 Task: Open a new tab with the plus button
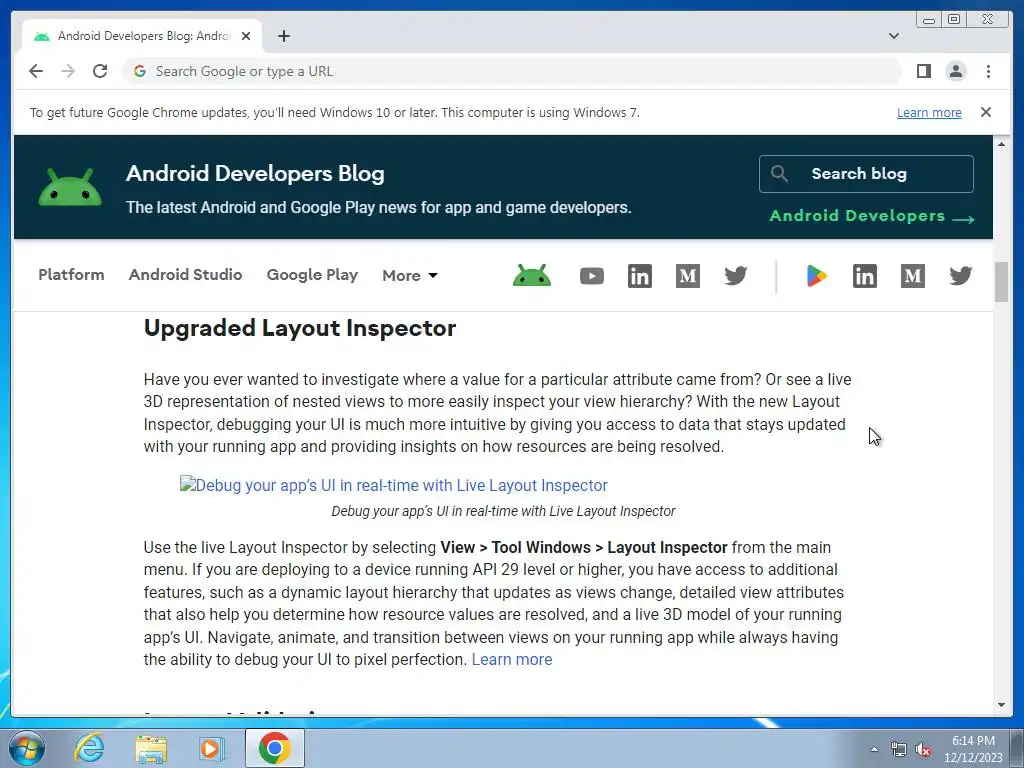[x=283, y=36]
